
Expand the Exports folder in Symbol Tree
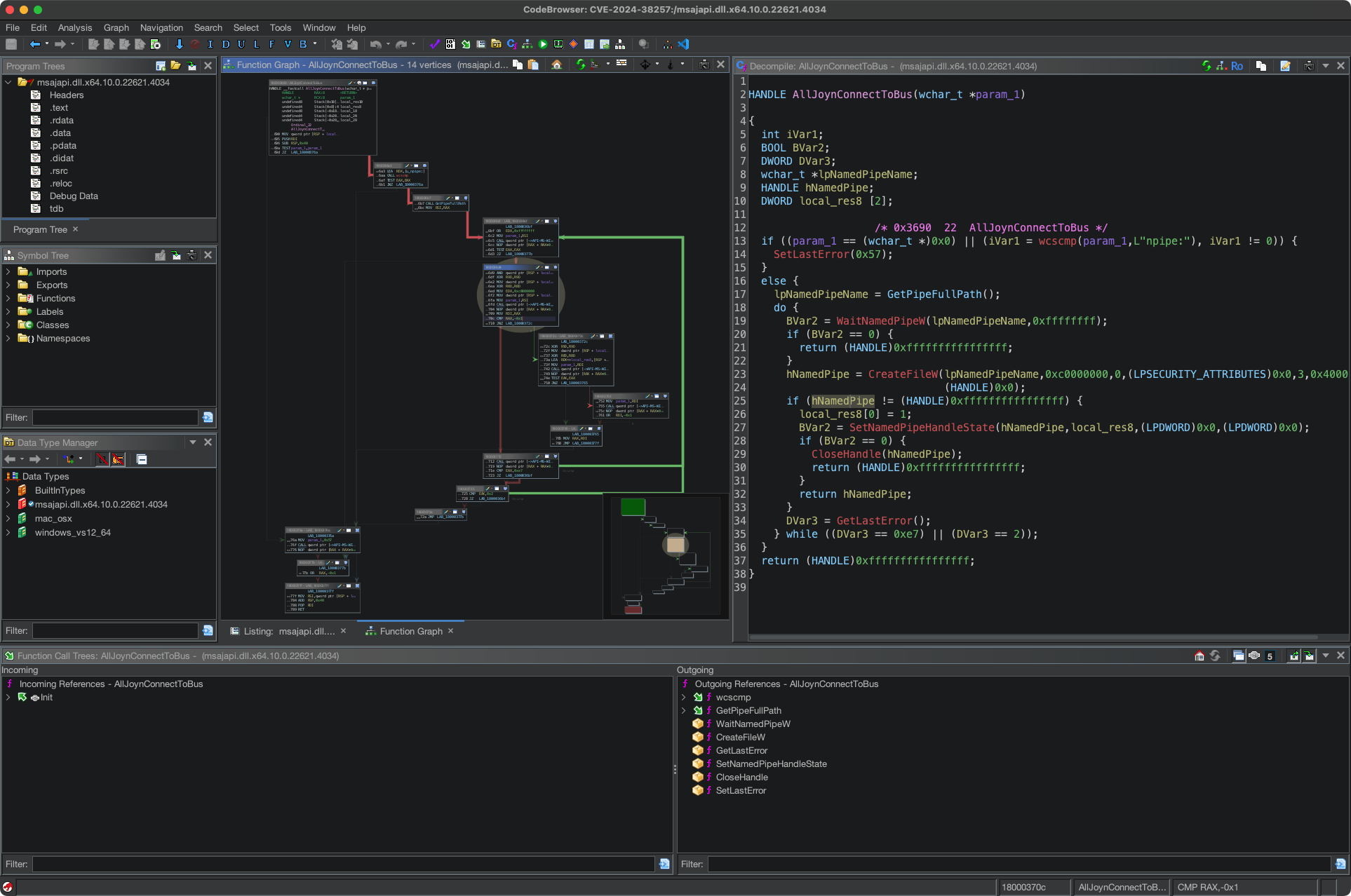coord(8,285)
